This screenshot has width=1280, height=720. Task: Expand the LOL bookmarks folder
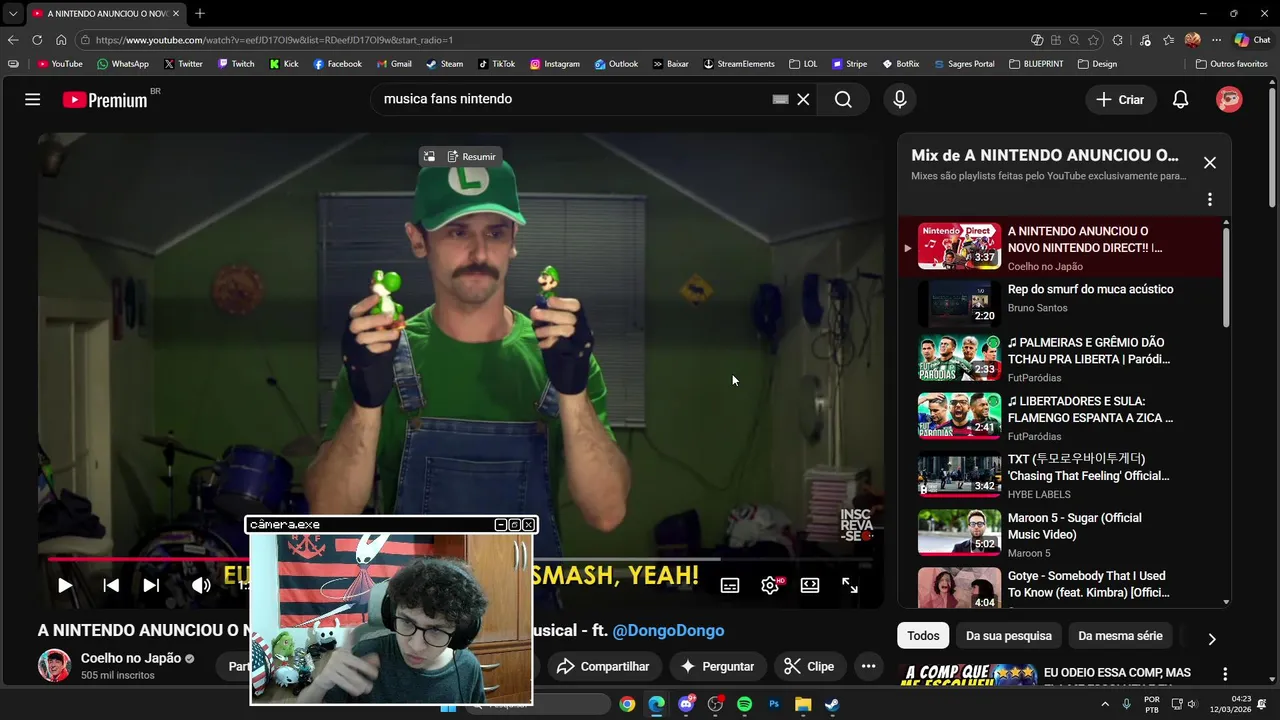point(803,64)
